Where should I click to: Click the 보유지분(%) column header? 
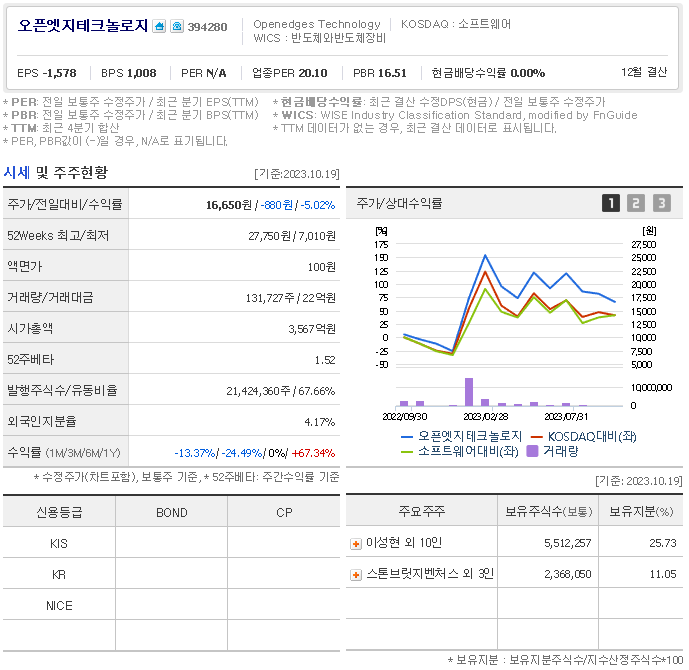[641, 511]
